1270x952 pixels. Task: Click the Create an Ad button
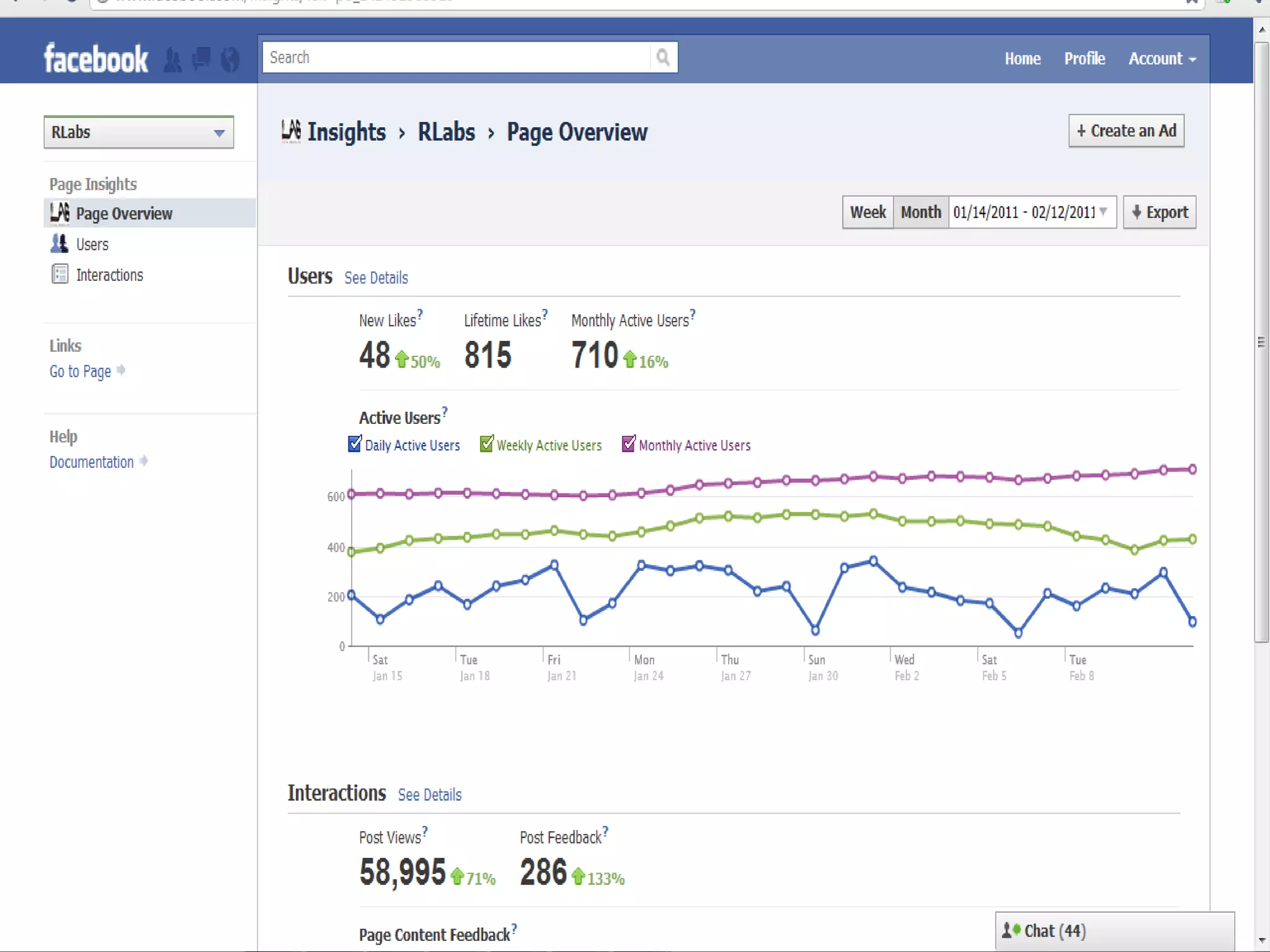click(1126, 131)
